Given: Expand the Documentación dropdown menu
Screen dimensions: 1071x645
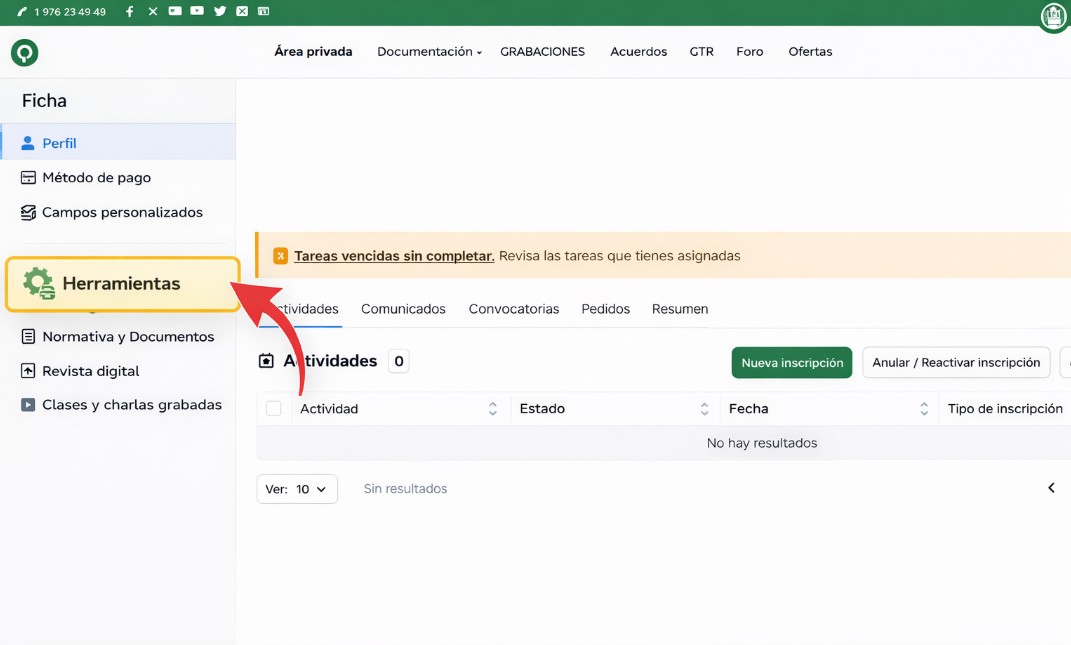Looking at the screenshot, I should pos(429,52).
